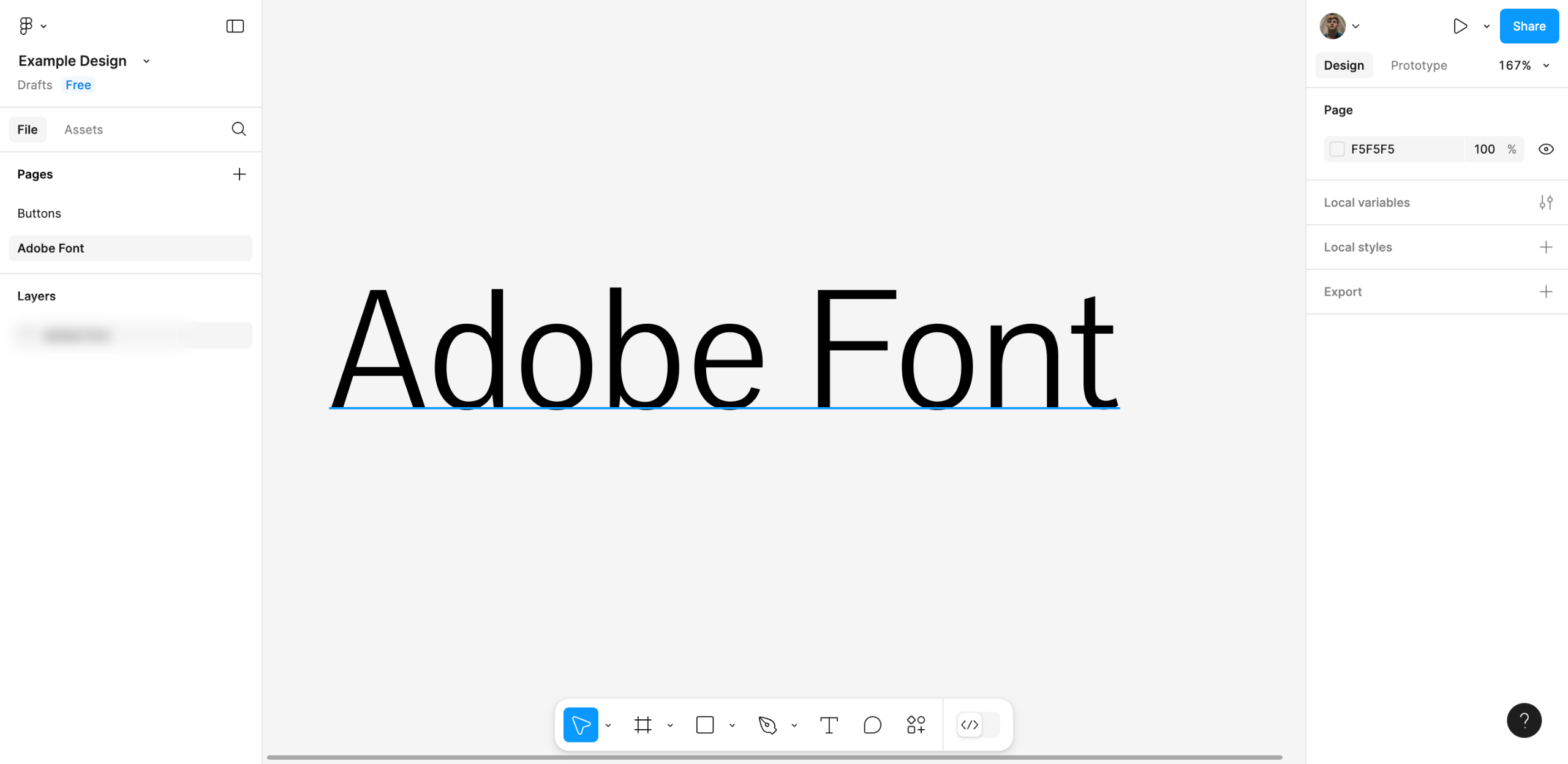Viewport: 1568px width, 764px height.
Task: Collapse the sidebar with the panel icon
Action: point(235,26)
